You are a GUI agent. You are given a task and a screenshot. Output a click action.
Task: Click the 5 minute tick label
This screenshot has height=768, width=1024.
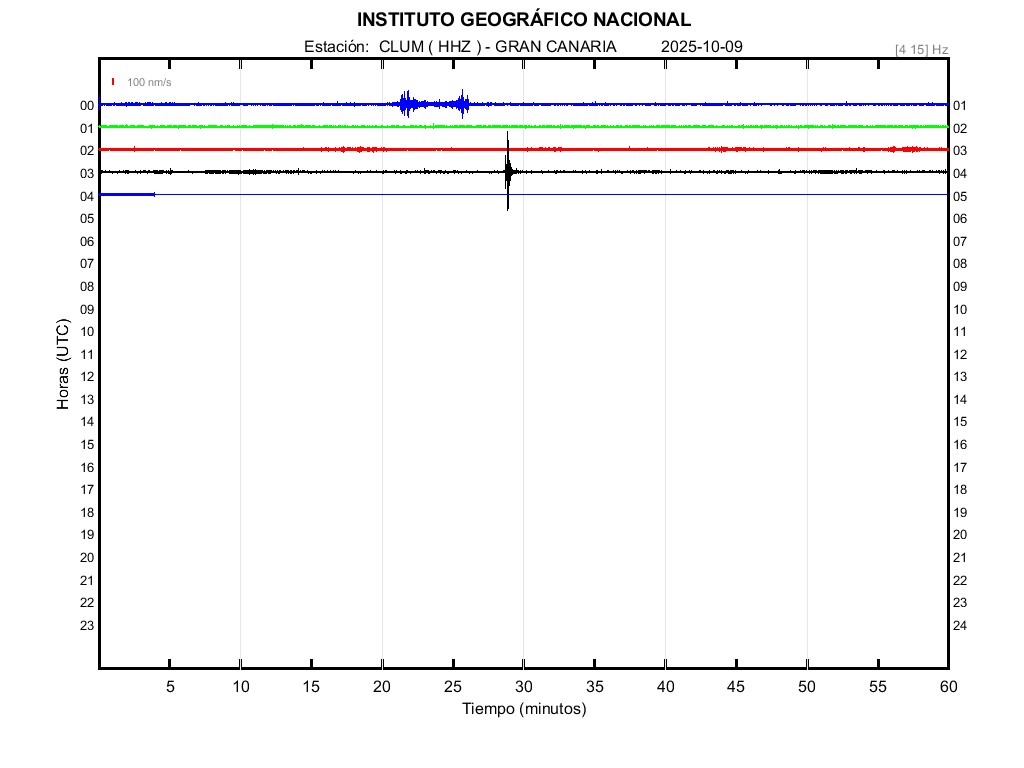pos(170,686)
